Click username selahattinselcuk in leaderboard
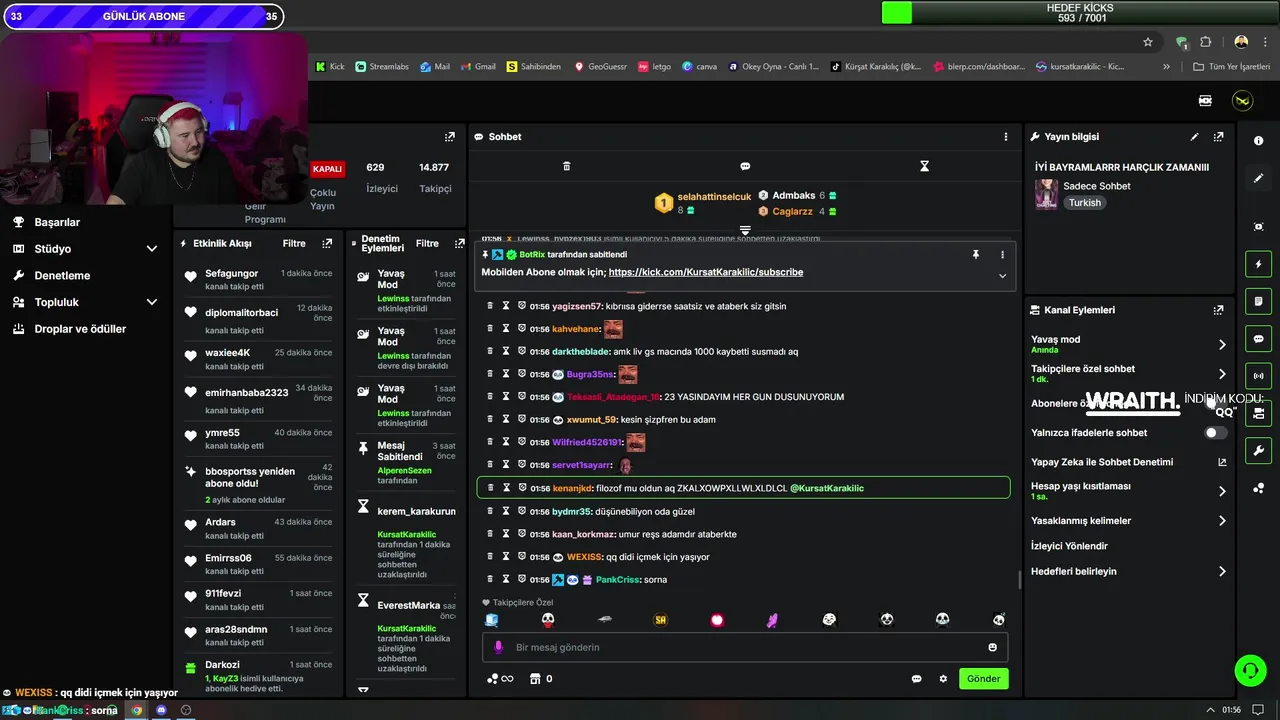Screen dimensions: 1280x720 [714, 197]
